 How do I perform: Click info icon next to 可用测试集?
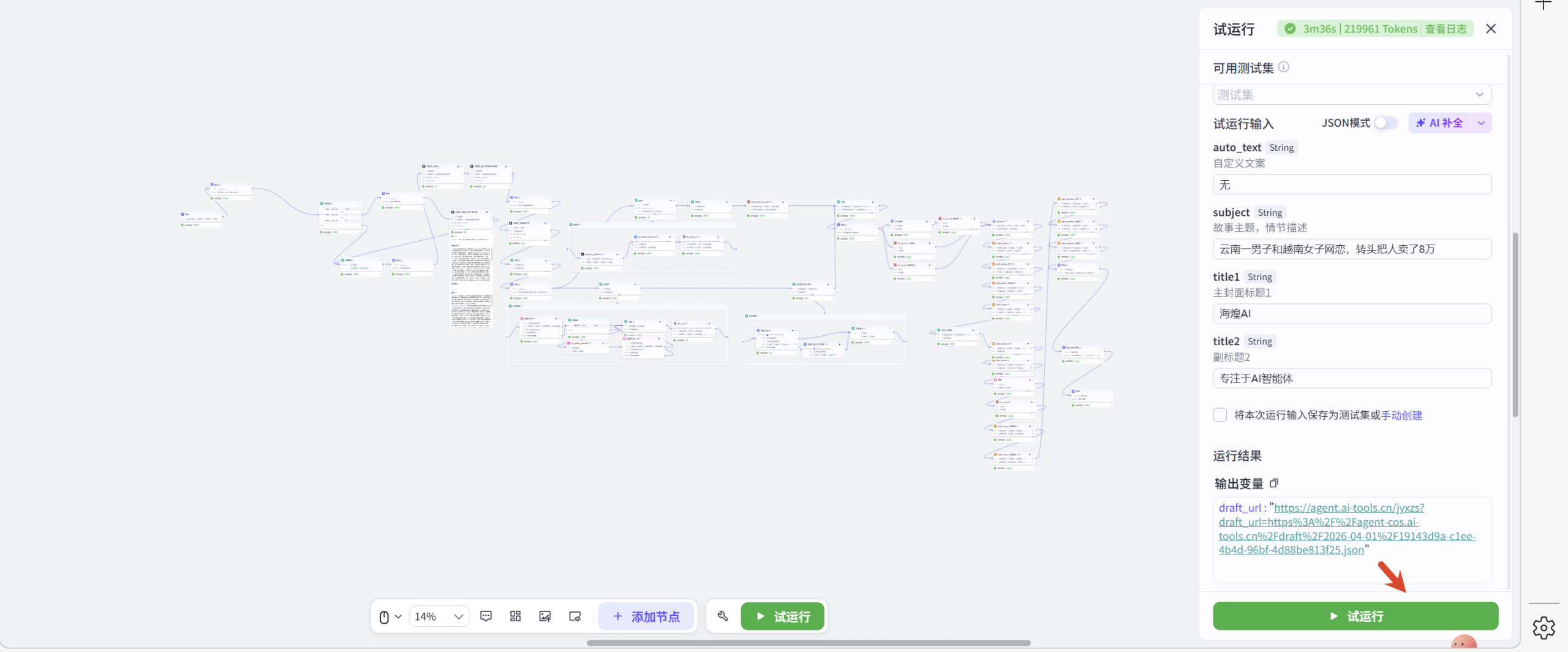click(x=1284, y=67)
